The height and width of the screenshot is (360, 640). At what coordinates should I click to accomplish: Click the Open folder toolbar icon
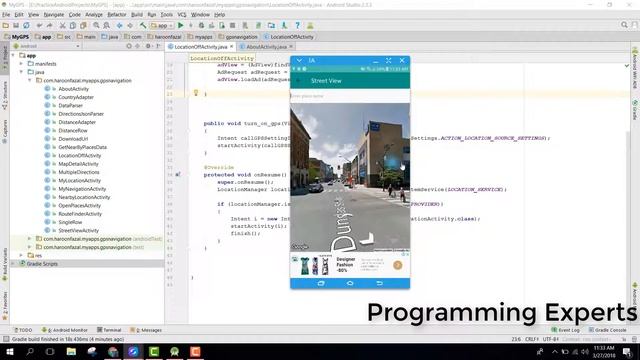pyautogui.click(x=6, y=25)
